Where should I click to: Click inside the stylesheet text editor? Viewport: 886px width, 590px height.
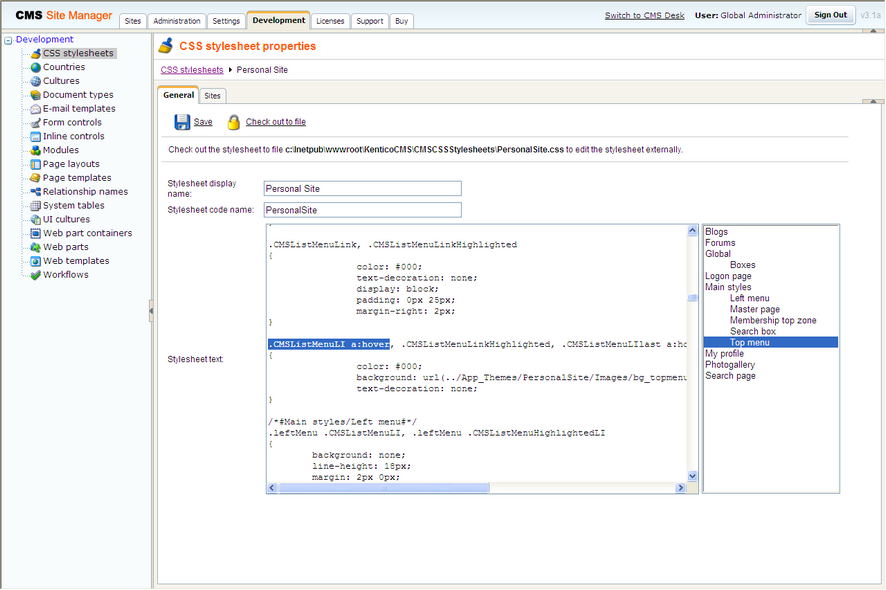pyautogui.click(x=477, y=353)
